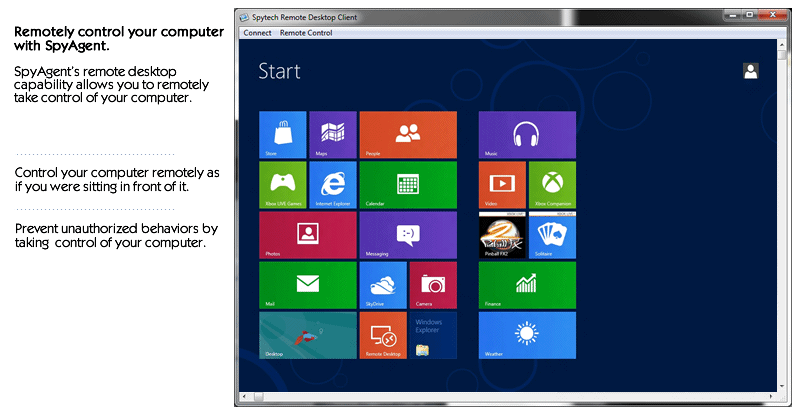Image resolution: width=800 pixels, height=419 pixels.
Task: Open the Internet Explorer tile
Action: coord(333,185)
